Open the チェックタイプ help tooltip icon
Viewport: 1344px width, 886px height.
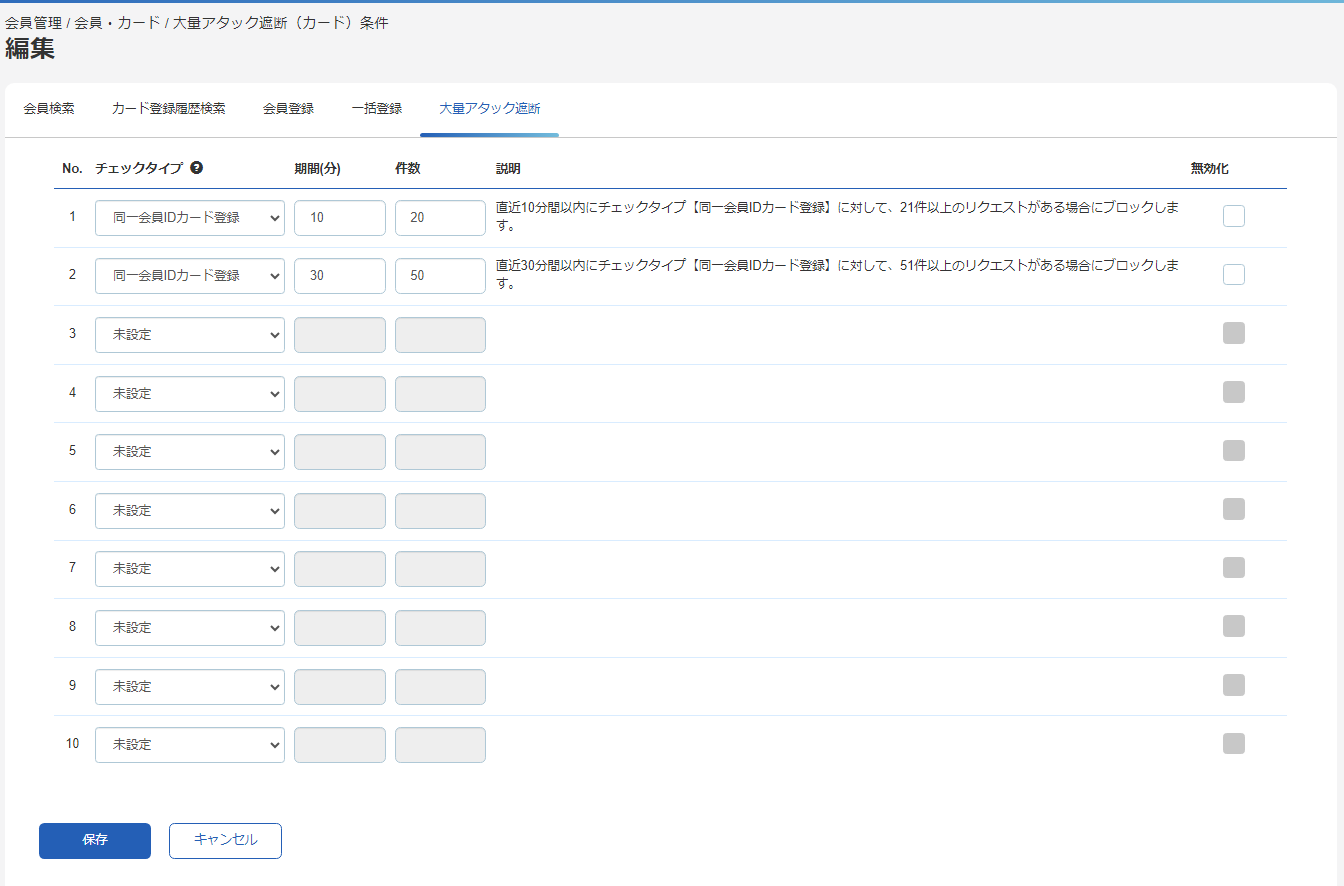196,168
